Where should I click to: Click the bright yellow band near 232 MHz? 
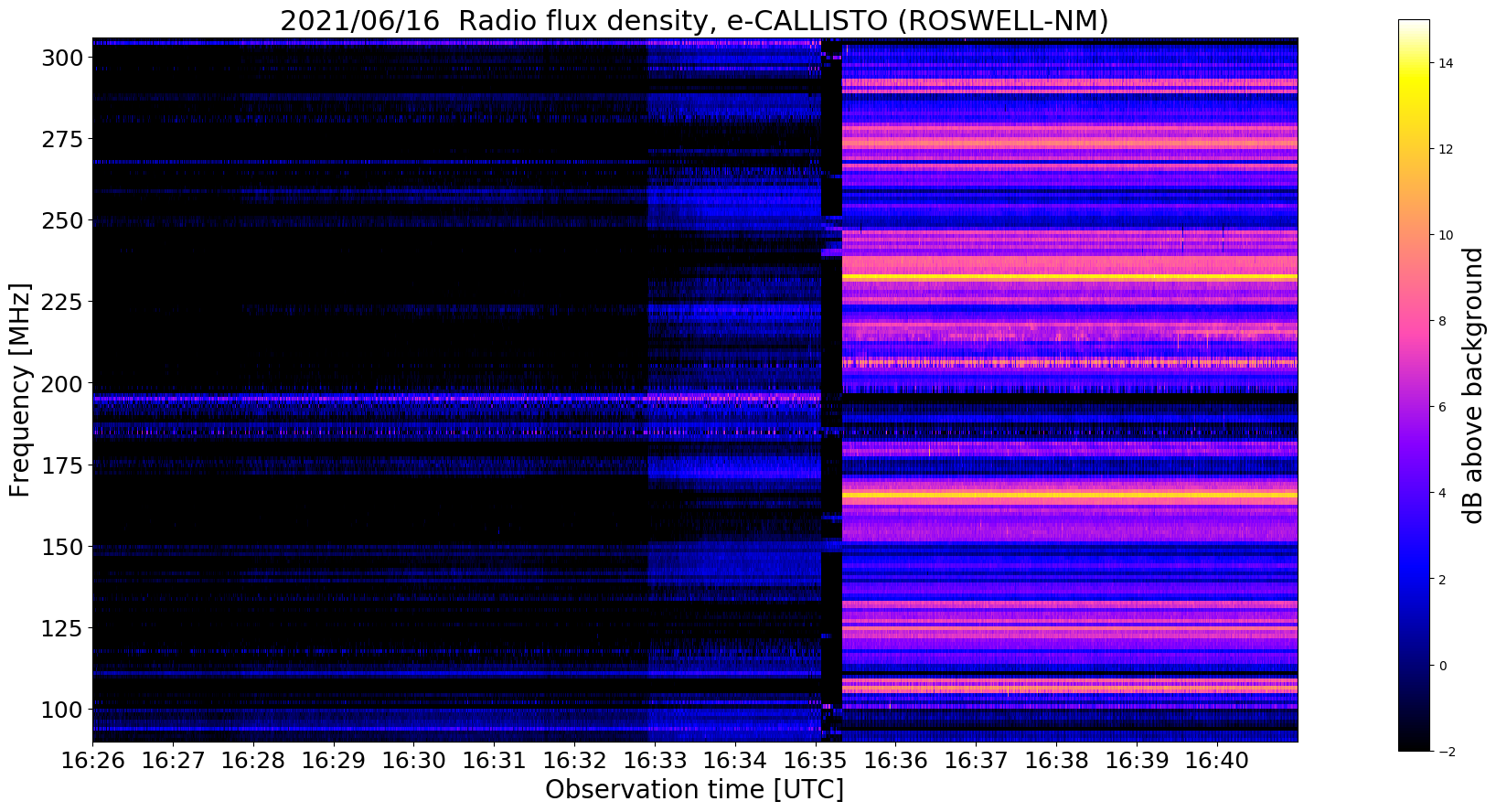coord(1069,276)
